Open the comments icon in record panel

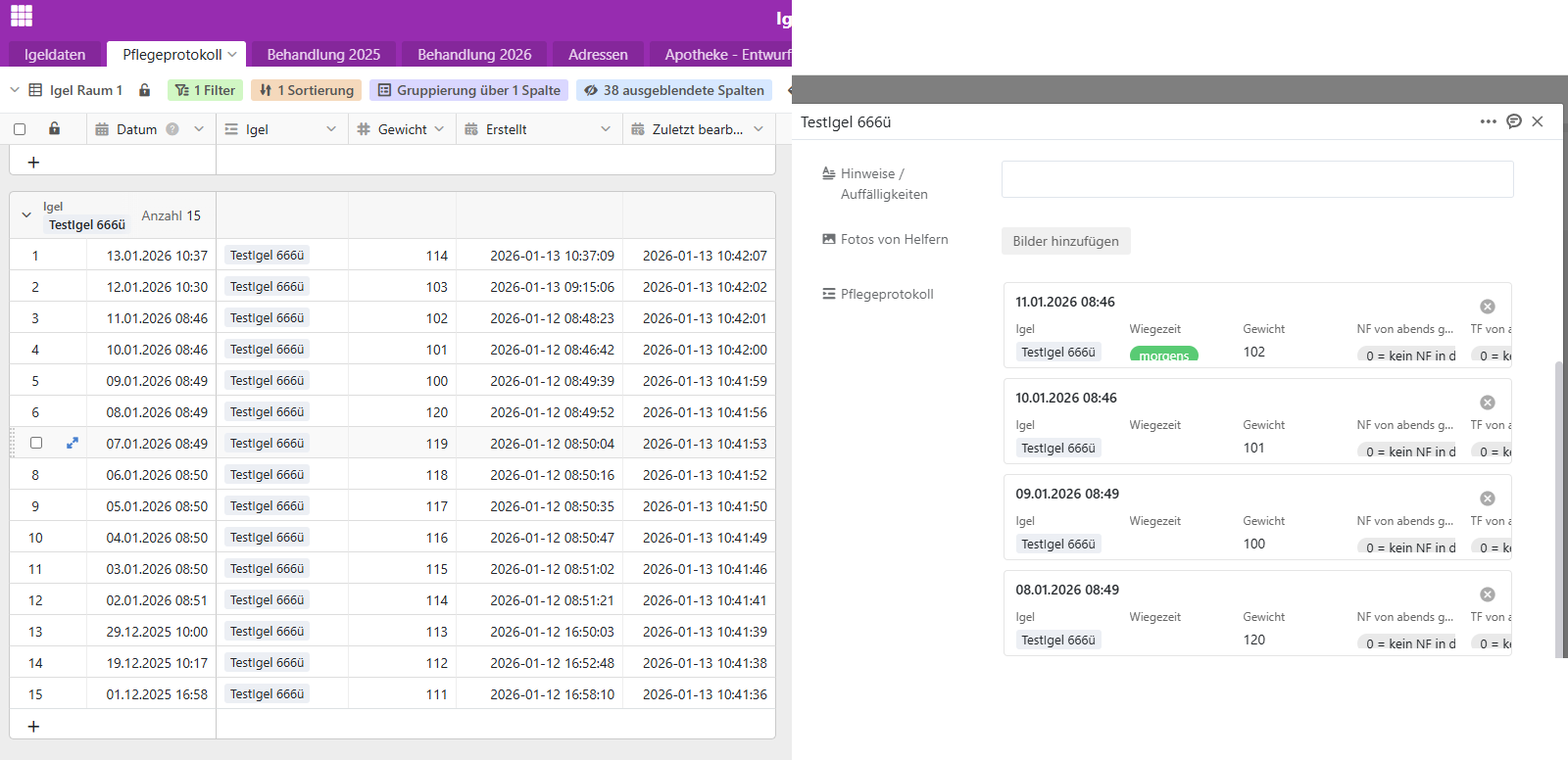pyautogui.click(x=1514, y=121)
